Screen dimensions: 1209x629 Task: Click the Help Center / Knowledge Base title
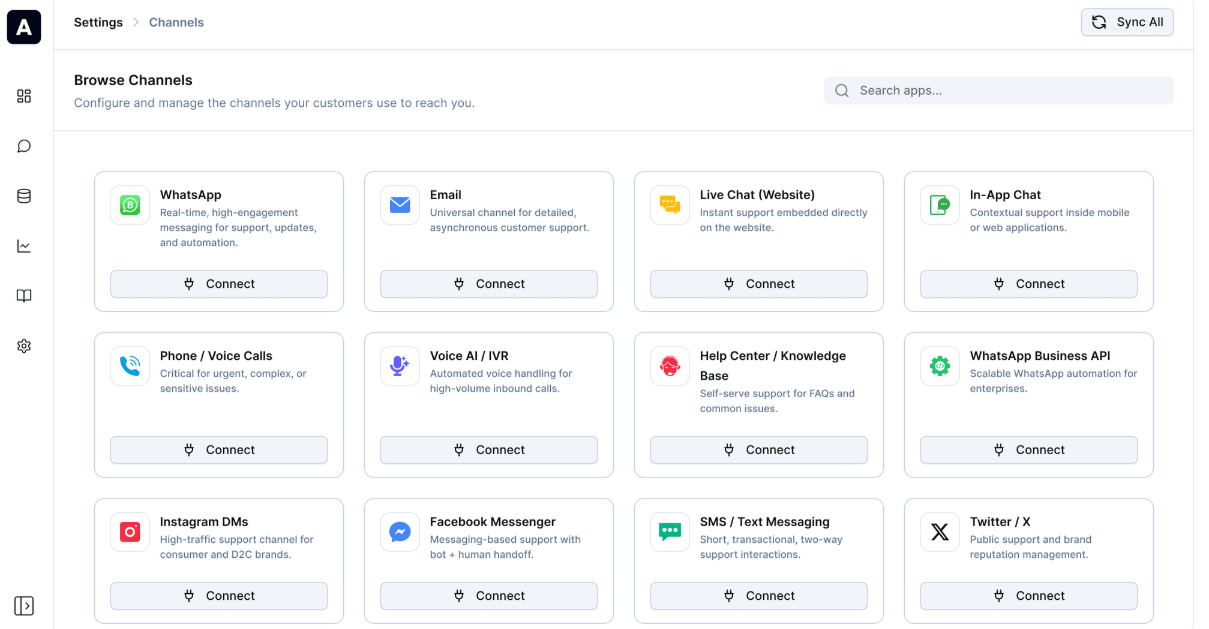[x=773, y=366]
